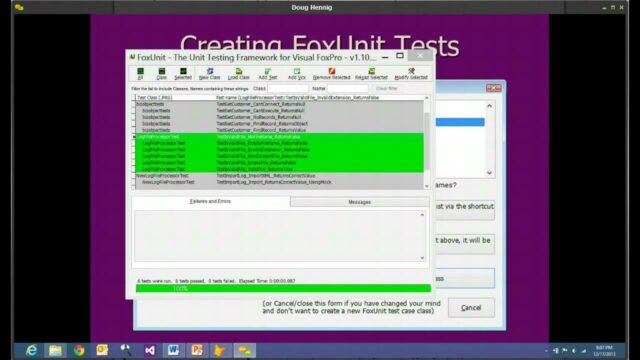Open Word from the taskbar
640x360 pixels.
[x=173, y=350]
